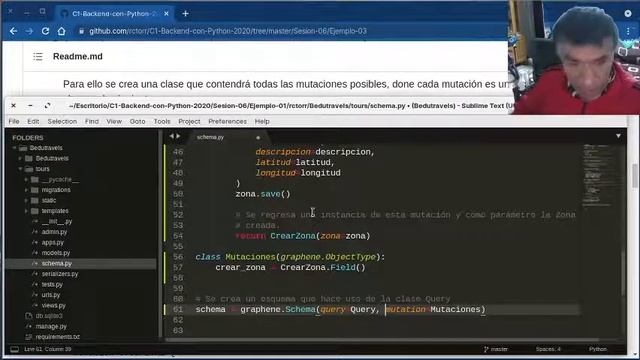Open the File menu in Sublime Text
The width and height of the screenshot is (640, 360).
(x=14, y=121)
